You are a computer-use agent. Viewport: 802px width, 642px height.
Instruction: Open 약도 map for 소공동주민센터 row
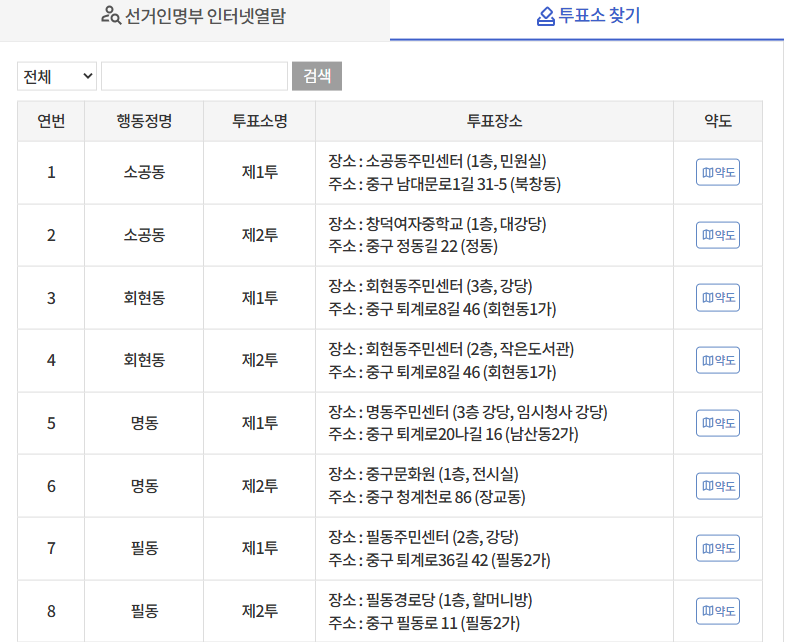(x=718, y=172)
